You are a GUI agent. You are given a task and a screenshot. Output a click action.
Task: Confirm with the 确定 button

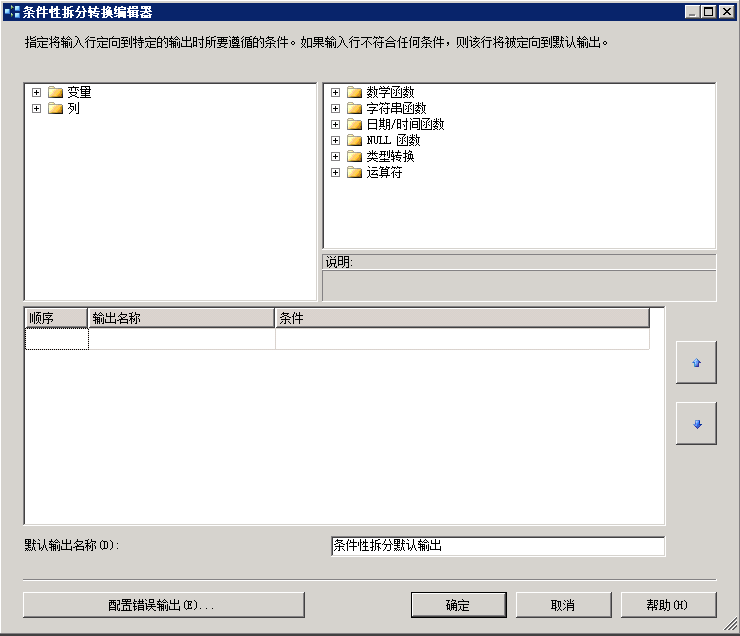click(459, 605)
